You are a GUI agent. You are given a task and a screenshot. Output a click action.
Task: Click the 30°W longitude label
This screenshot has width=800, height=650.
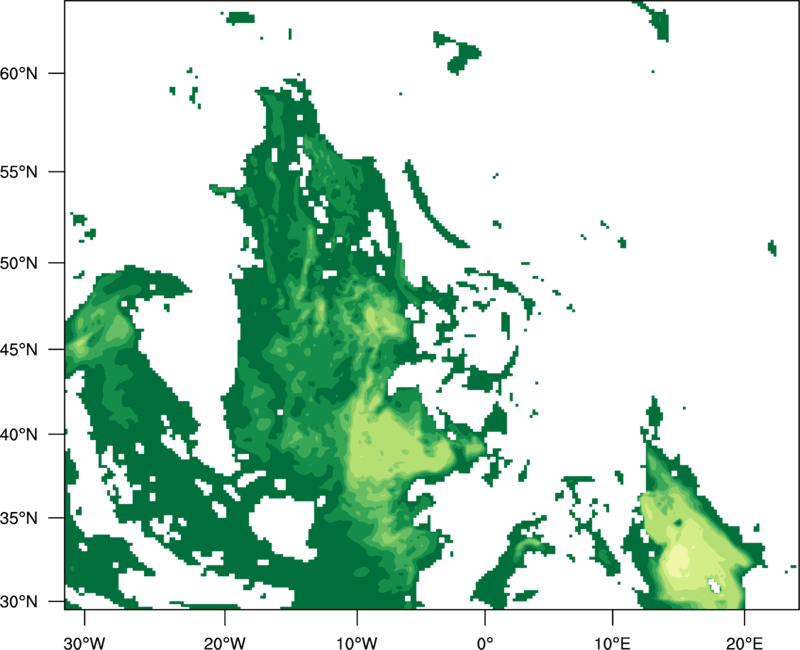click(x=85, y=643)
